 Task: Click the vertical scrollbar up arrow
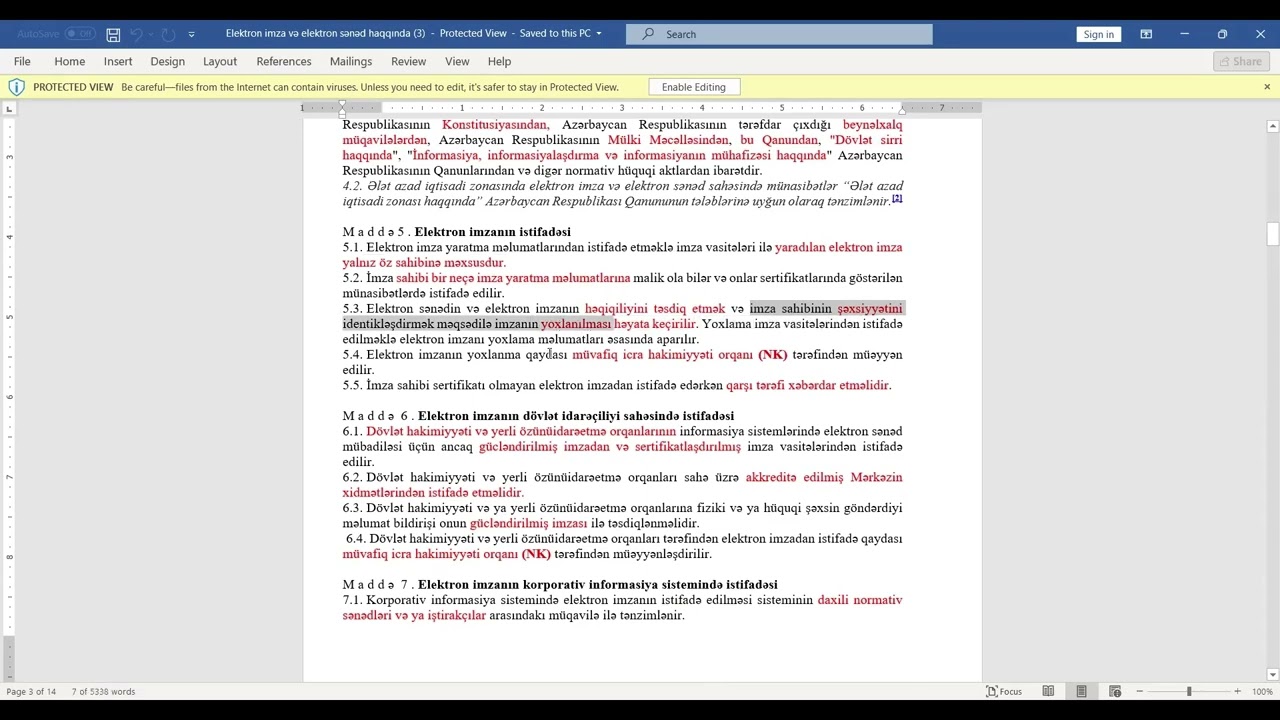1273,126
